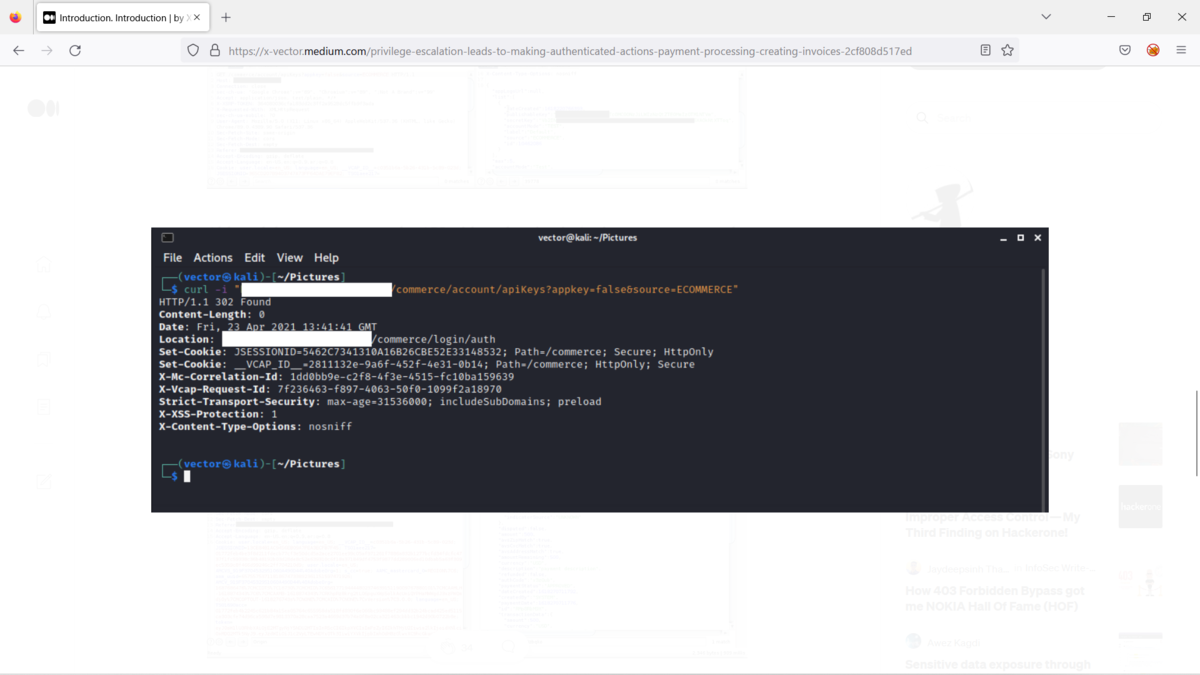1200x675 pixels.
Task: Open 'How 403 Forbidden Bypass' article link
Action: (x=994, y=598)
